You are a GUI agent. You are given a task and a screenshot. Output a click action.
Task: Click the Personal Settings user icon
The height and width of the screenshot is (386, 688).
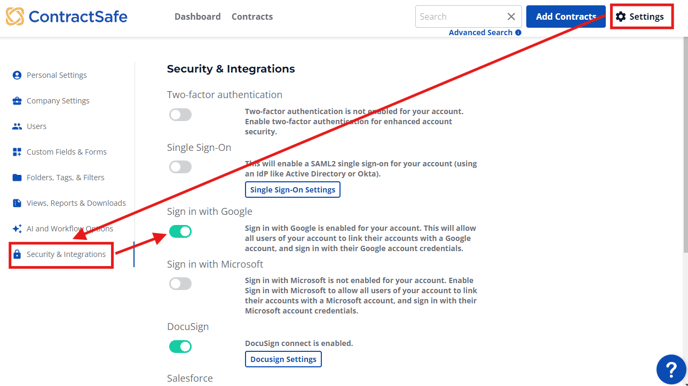pyautogui.click(x=17, y=75)
